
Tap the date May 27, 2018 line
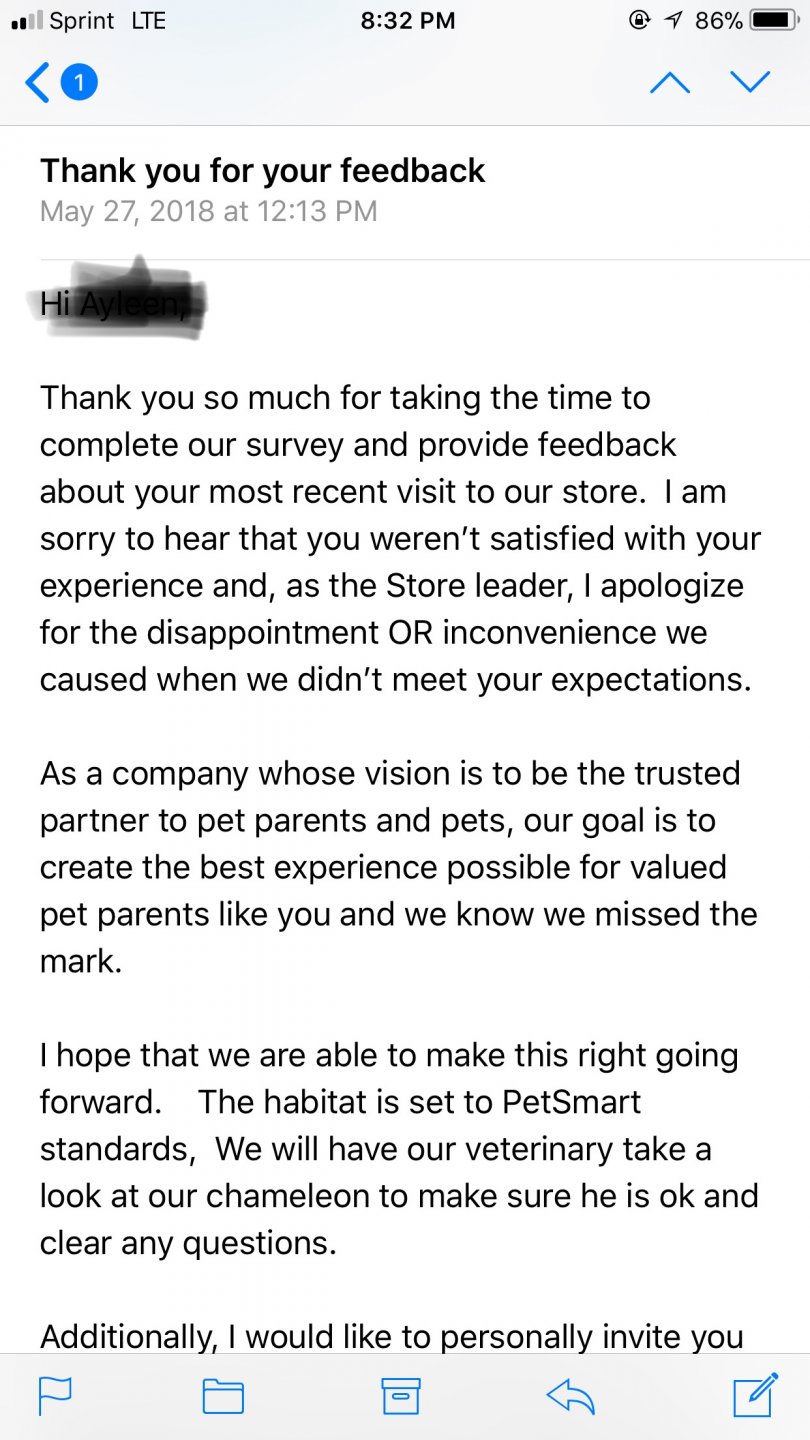(208, 211)
